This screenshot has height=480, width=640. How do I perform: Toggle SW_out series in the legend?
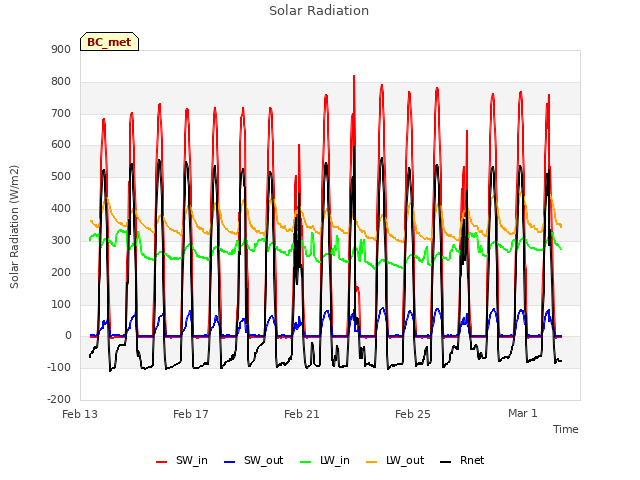pos(254,460)
